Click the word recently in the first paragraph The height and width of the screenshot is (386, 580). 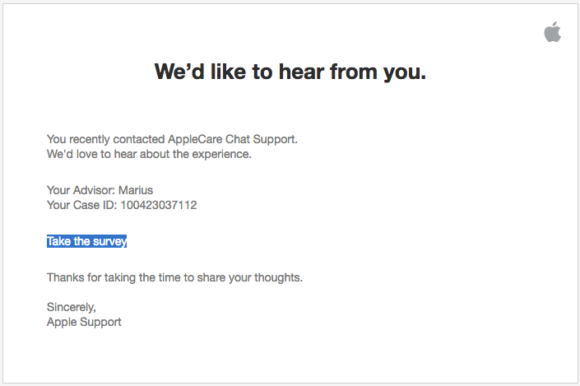pos(90,140)
